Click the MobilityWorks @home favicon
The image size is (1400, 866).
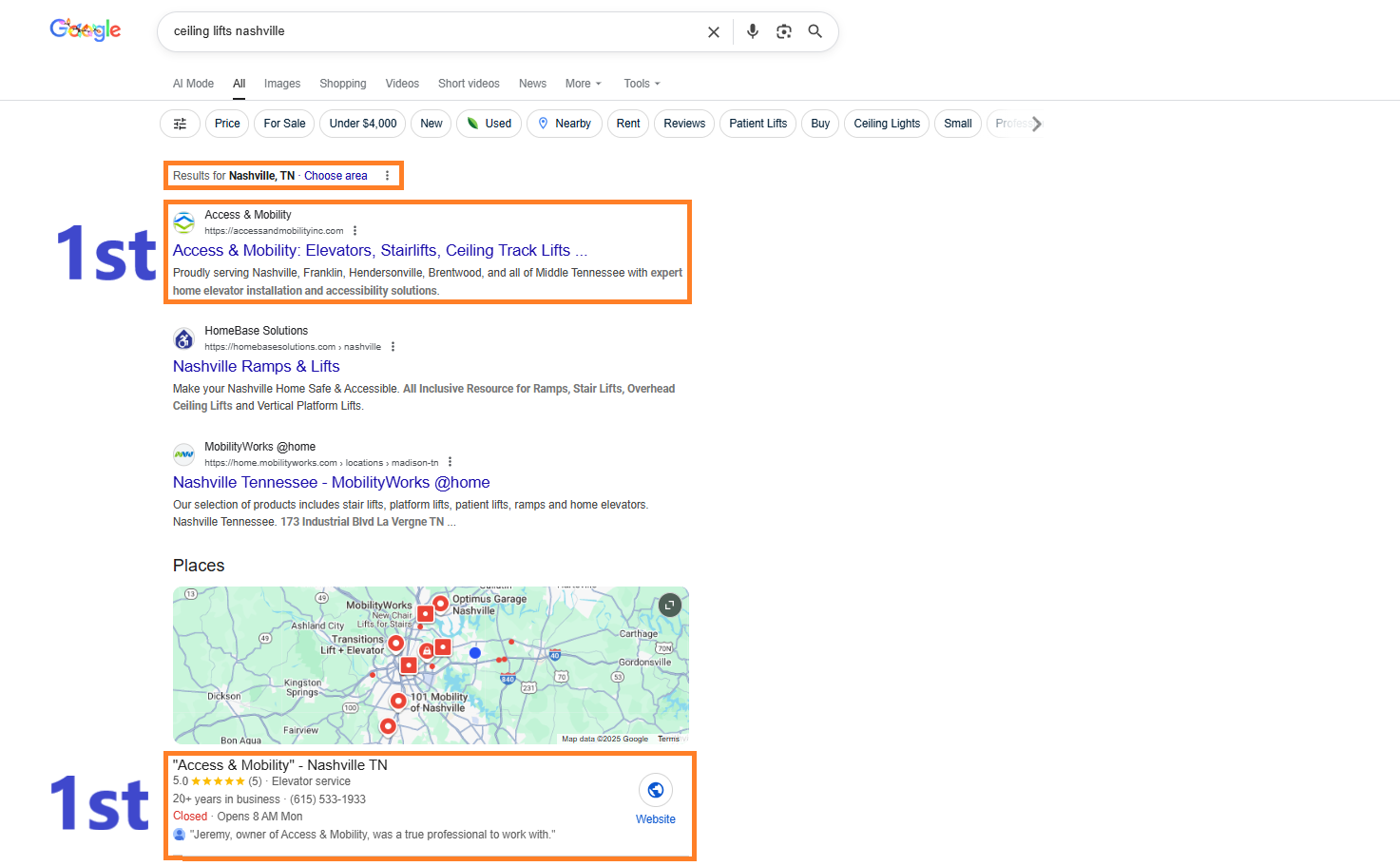(184, 454)
